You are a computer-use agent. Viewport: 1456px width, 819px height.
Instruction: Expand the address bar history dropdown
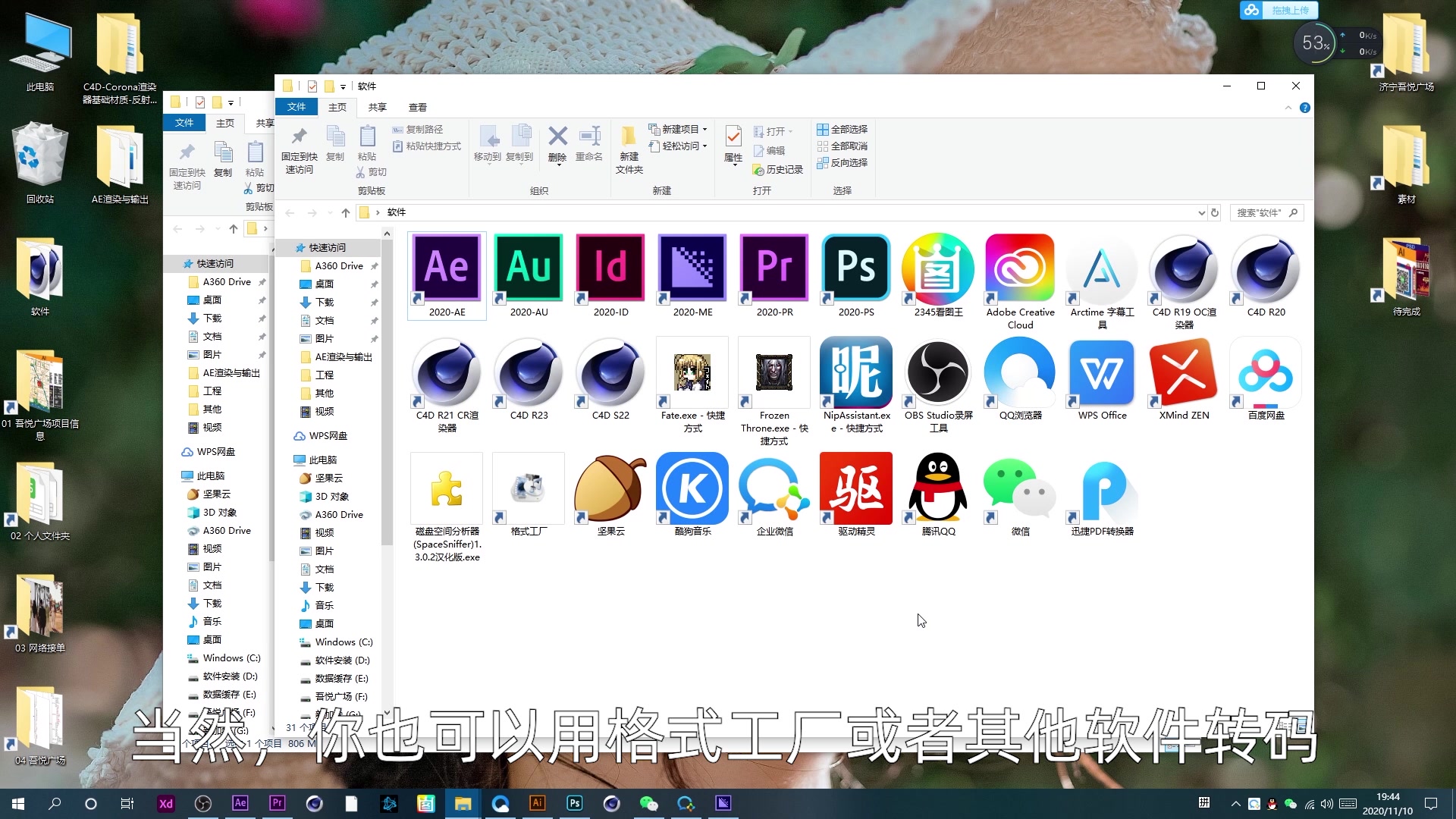[1201, 213]
